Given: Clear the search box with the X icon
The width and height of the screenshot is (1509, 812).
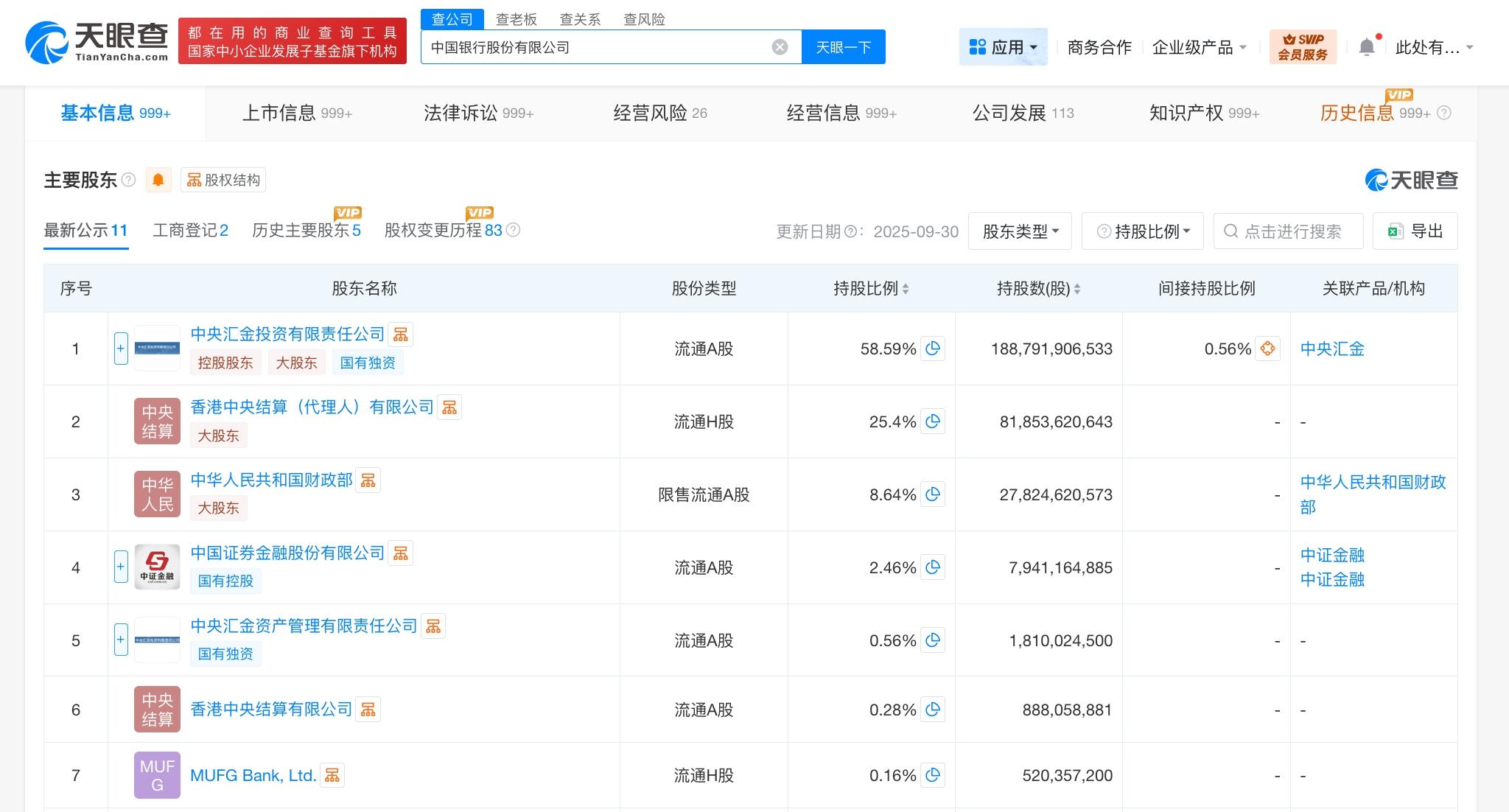Looking at the screenshot, I should (780, 47).
